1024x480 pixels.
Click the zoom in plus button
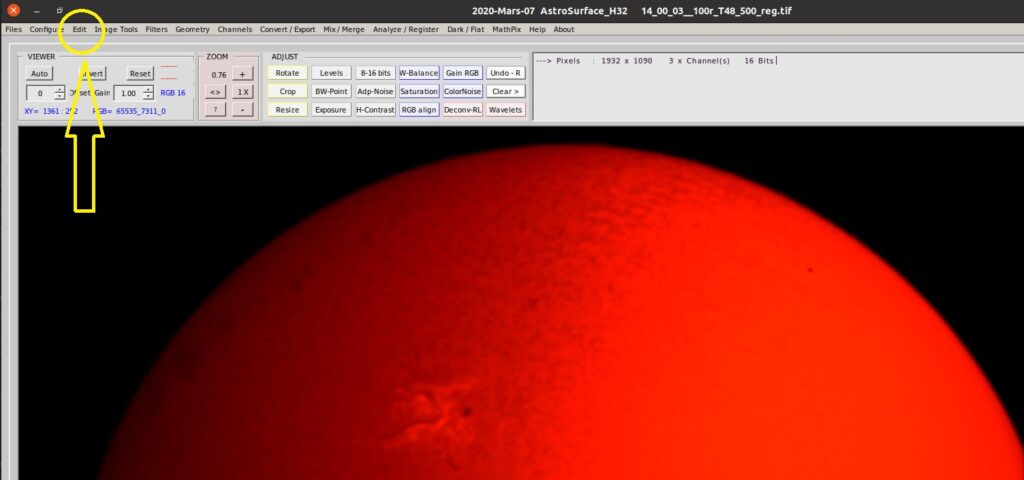(x=242, y=74)
